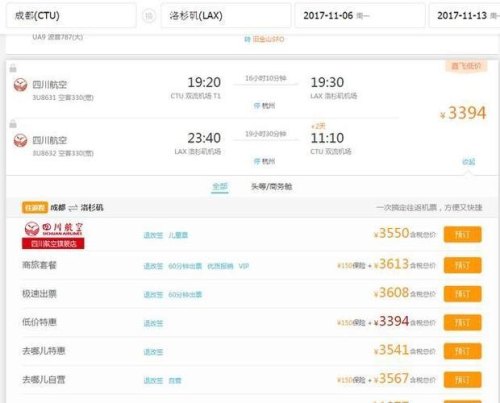
Task: Click the 优质报销 label
Action: point(220,266)
